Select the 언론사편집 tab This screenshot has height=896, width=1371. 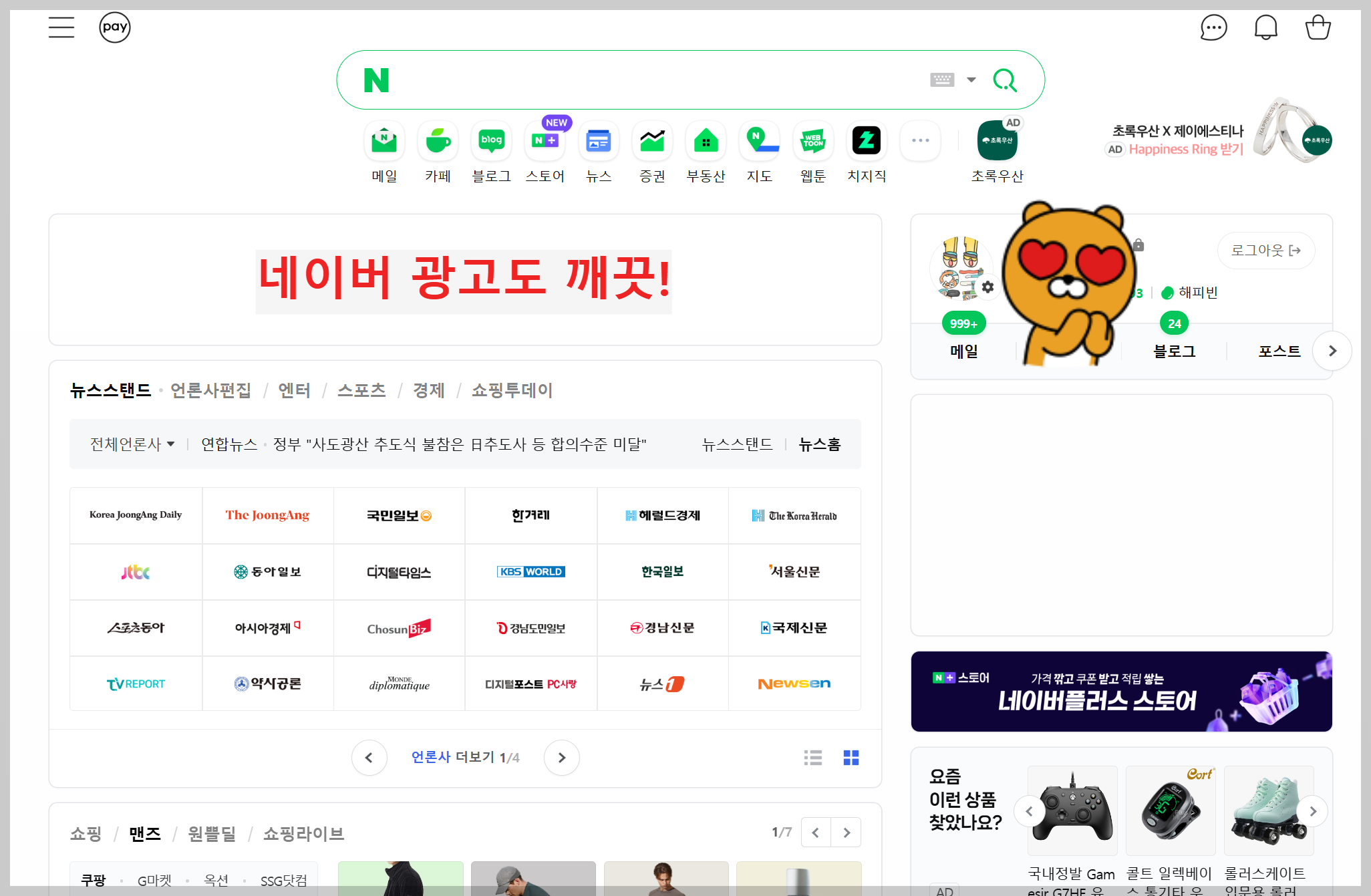pos(210,390)
